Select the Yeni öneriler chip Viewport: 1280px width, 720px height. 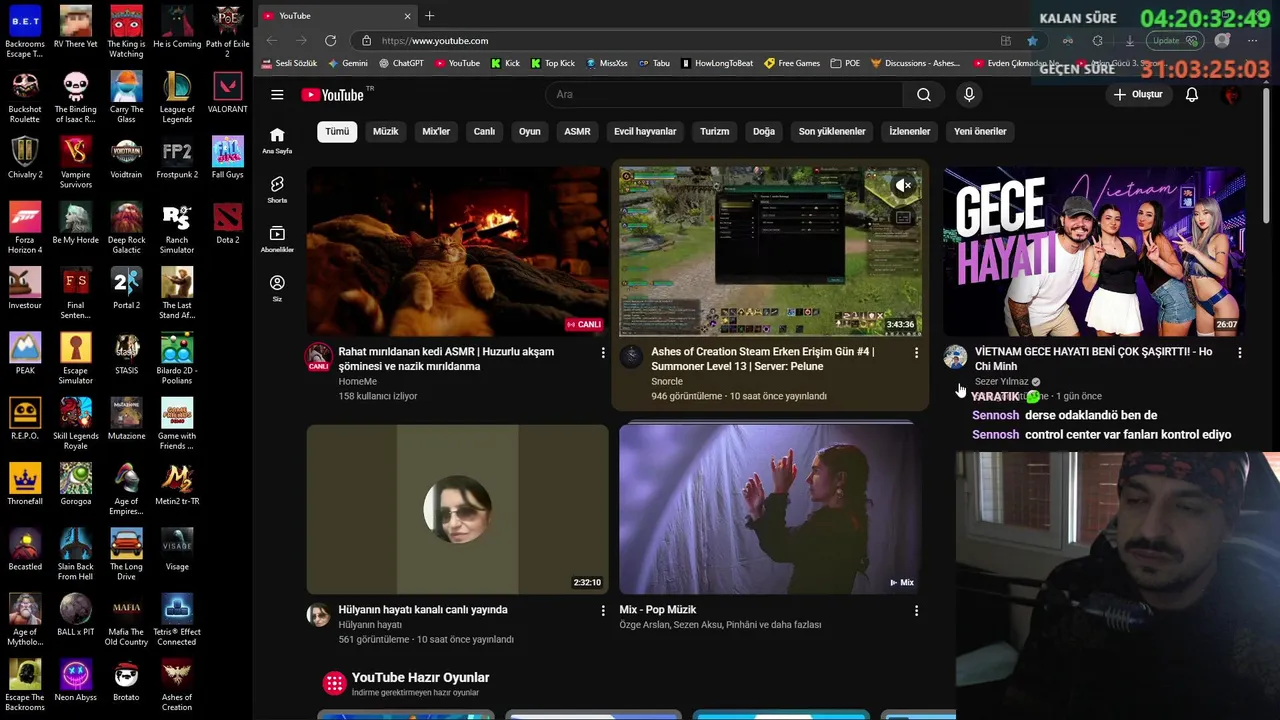point(980,131)
